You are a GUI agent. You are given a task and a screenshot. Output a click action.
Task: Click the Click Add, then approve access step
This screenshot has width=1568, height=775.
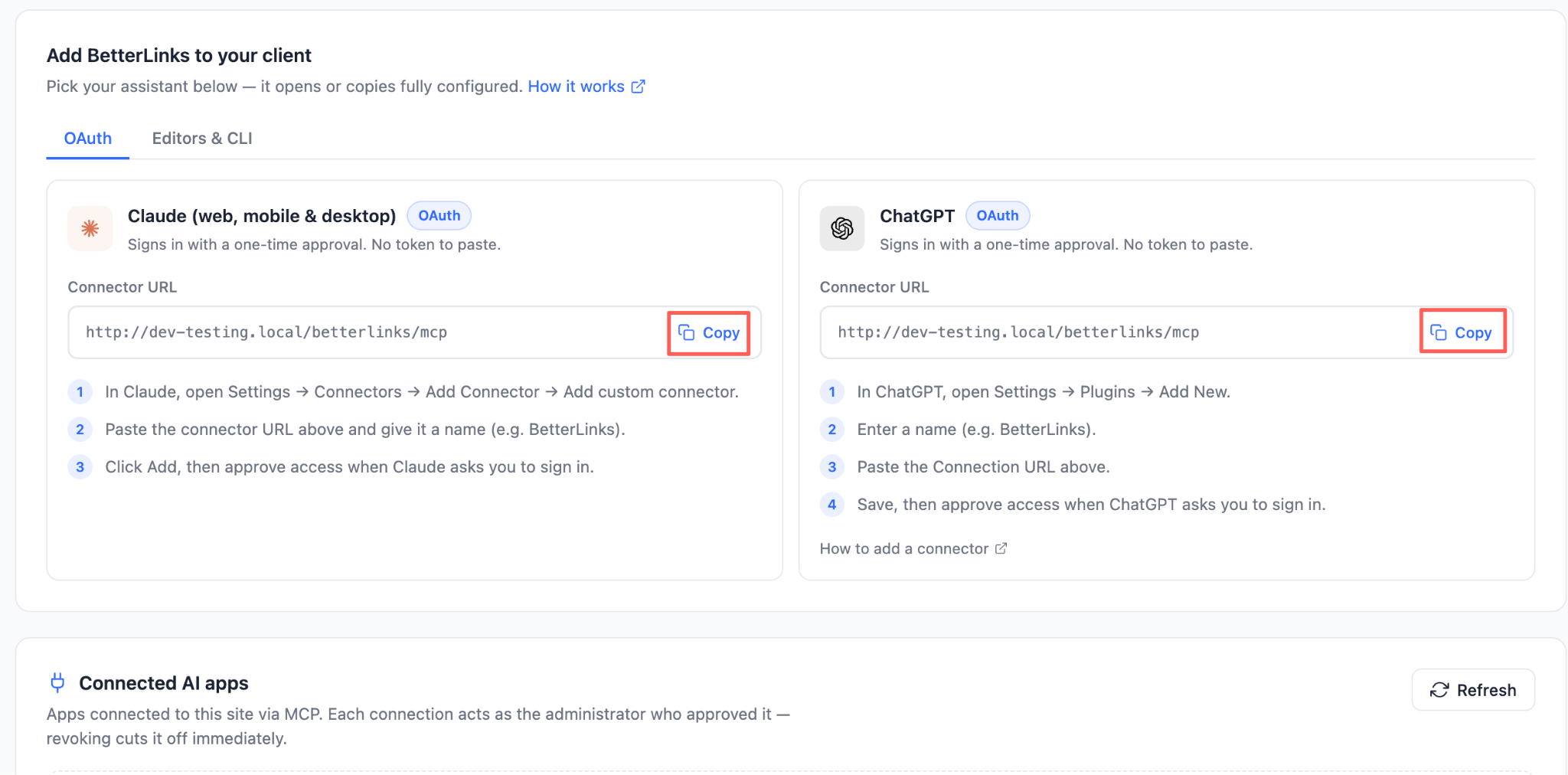click(x=350, y=467)
